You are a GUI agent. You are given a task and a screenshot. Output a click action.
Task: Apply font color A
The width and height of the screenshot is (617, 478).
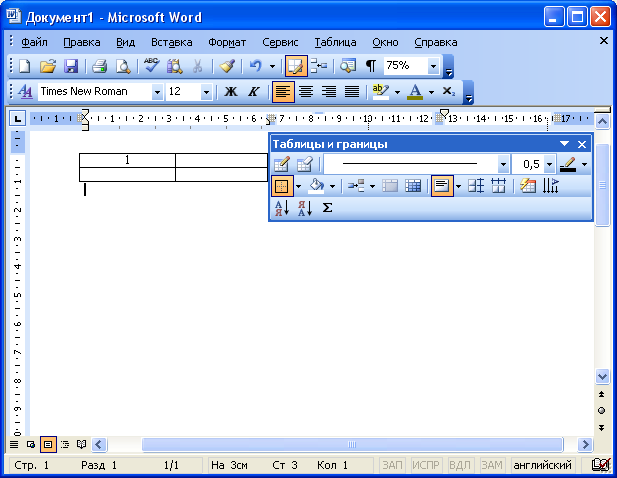tap(415, 92)
